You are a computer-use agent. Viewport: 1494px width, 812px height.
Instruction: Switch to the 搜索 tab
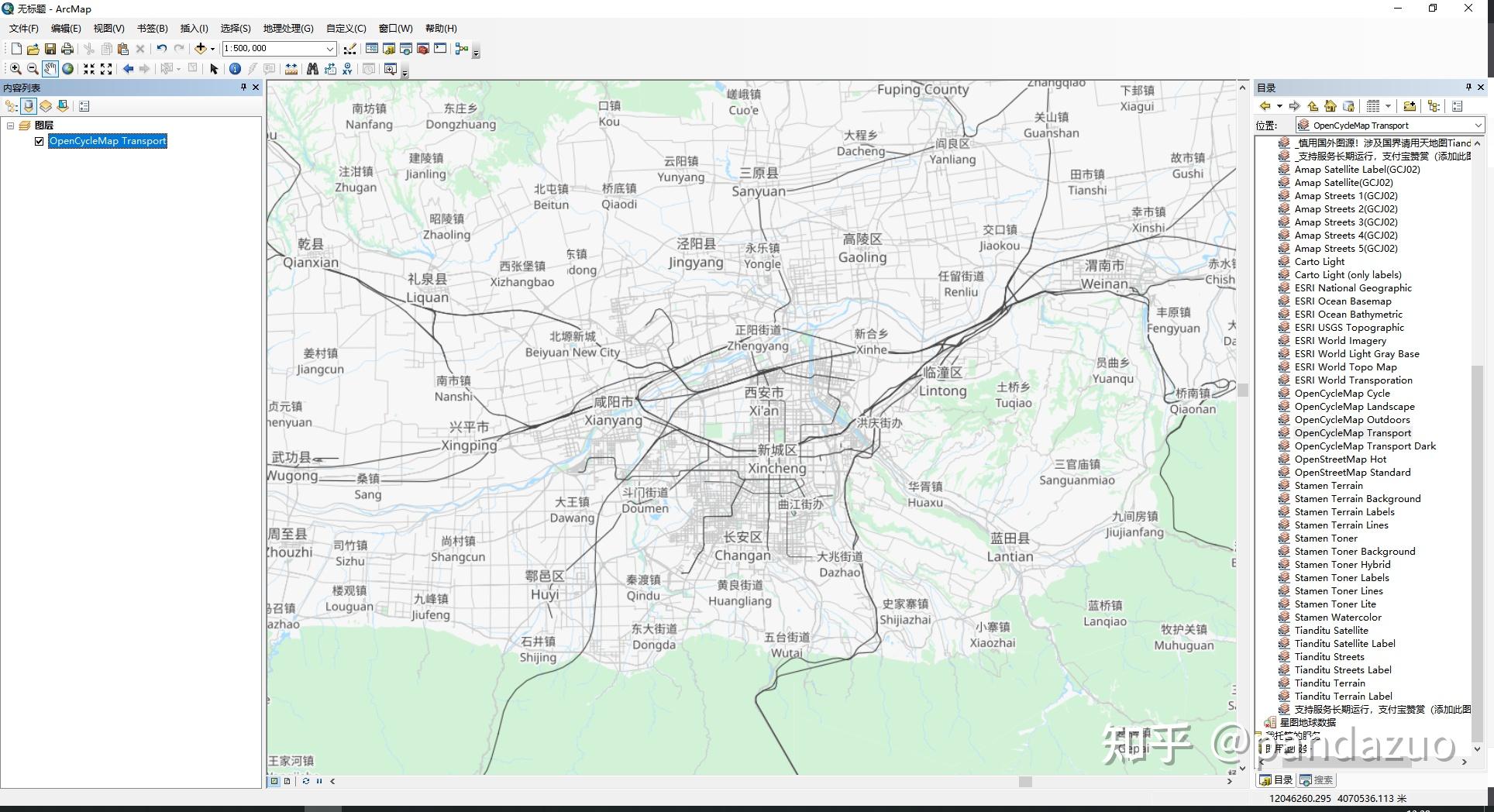tap(1317, 779)
